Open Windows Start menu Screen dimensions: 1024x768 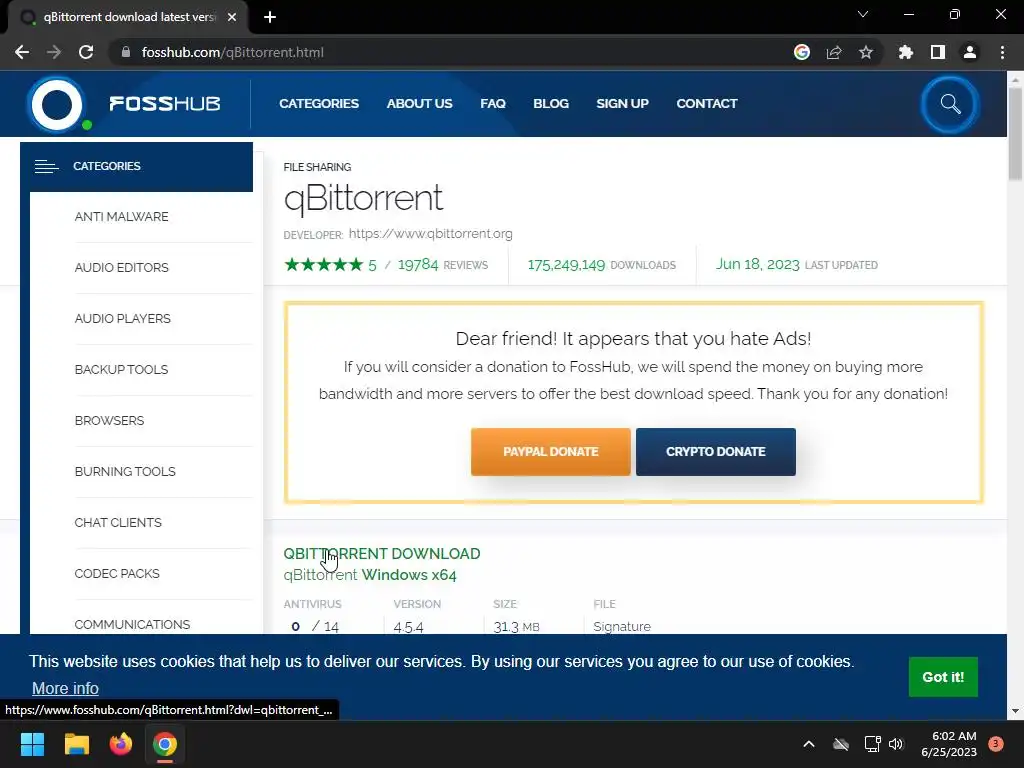coord(32,744)
